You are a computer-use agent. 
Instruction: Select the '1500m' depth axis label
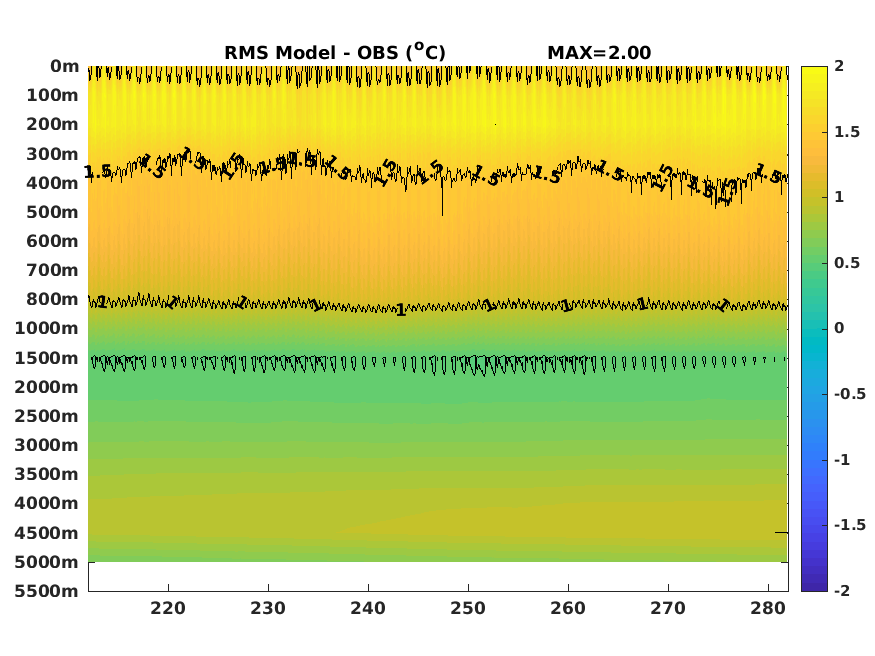[x=46, y=358]
